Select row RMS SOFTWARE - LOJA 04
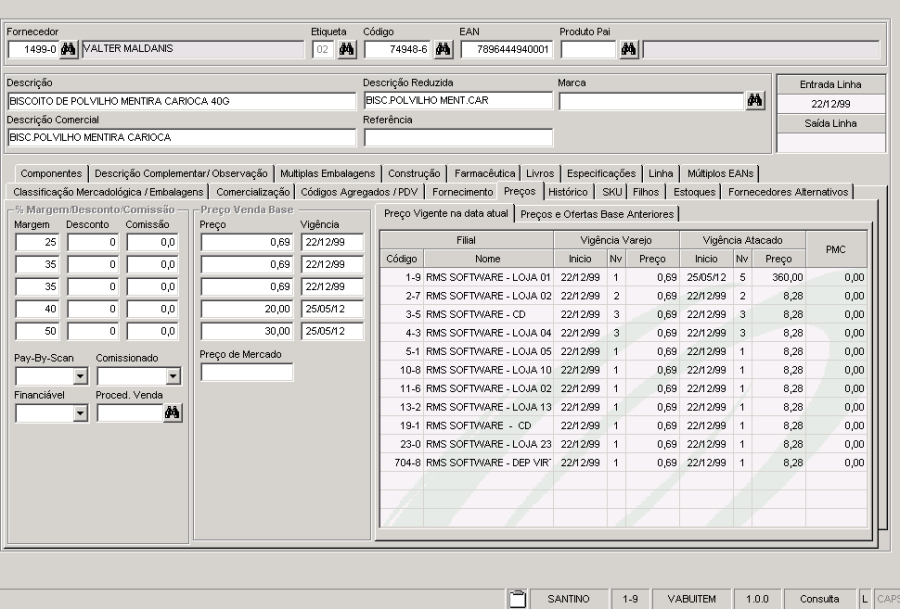The height and width of the screenshot is (609, 900). (x=623, y=333)
